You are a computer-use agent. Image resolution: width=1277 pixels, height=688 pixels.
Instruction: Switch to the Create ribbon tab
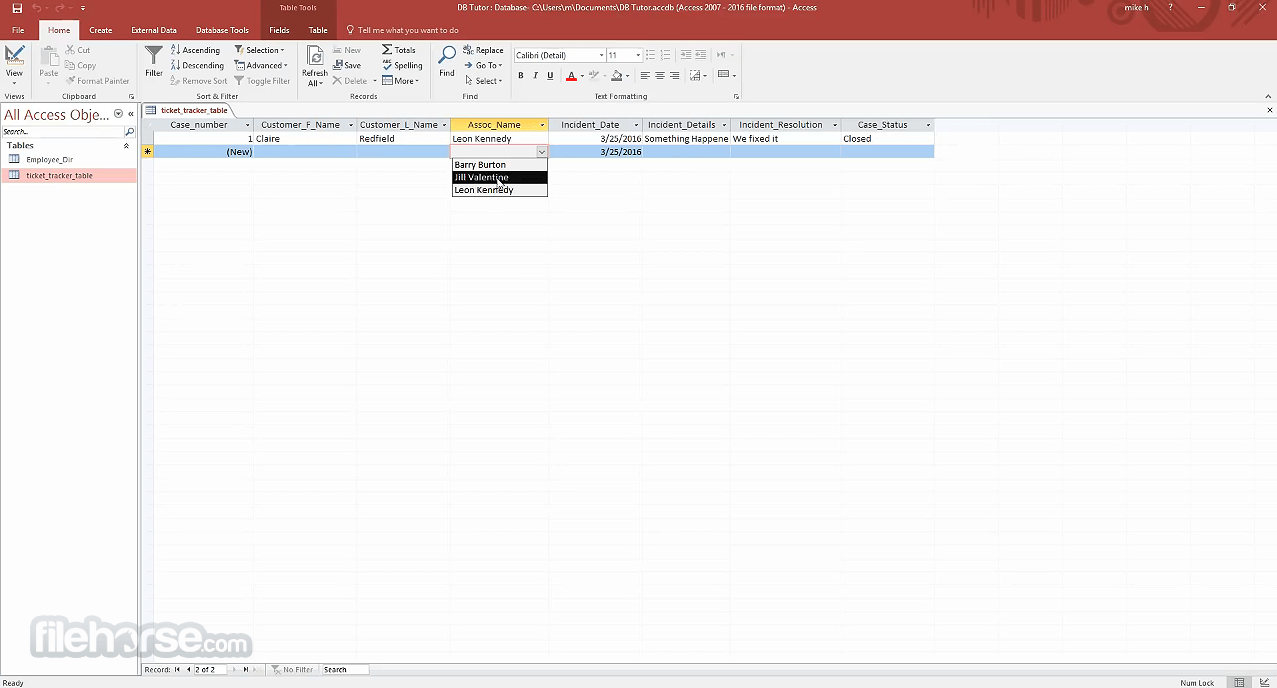pyautogui.click(x=101, y=30)
